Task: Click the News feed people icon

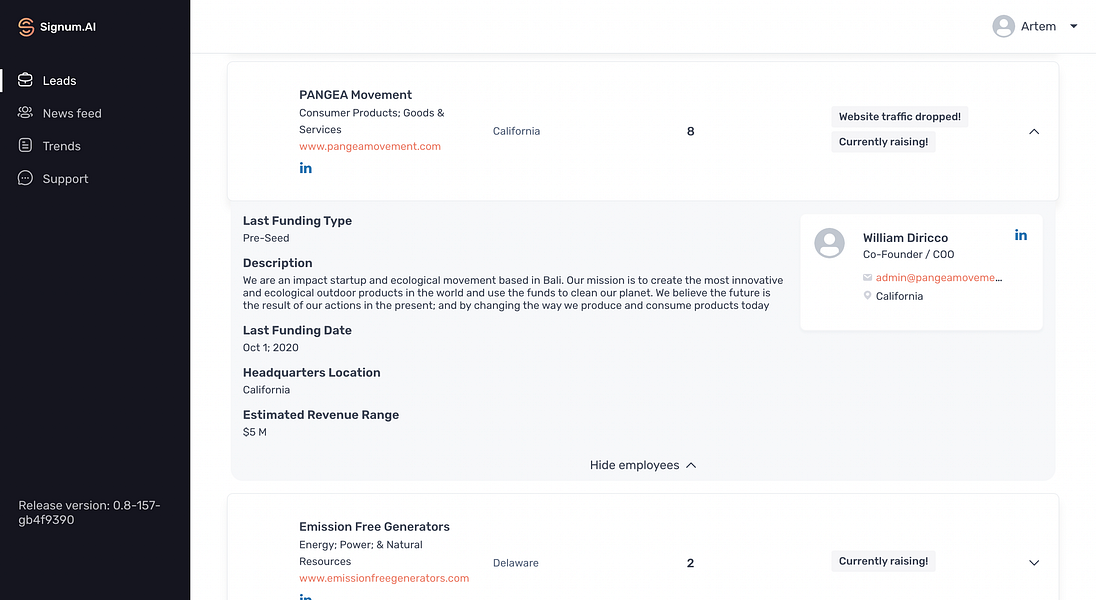Action: [x=25, y=113]
